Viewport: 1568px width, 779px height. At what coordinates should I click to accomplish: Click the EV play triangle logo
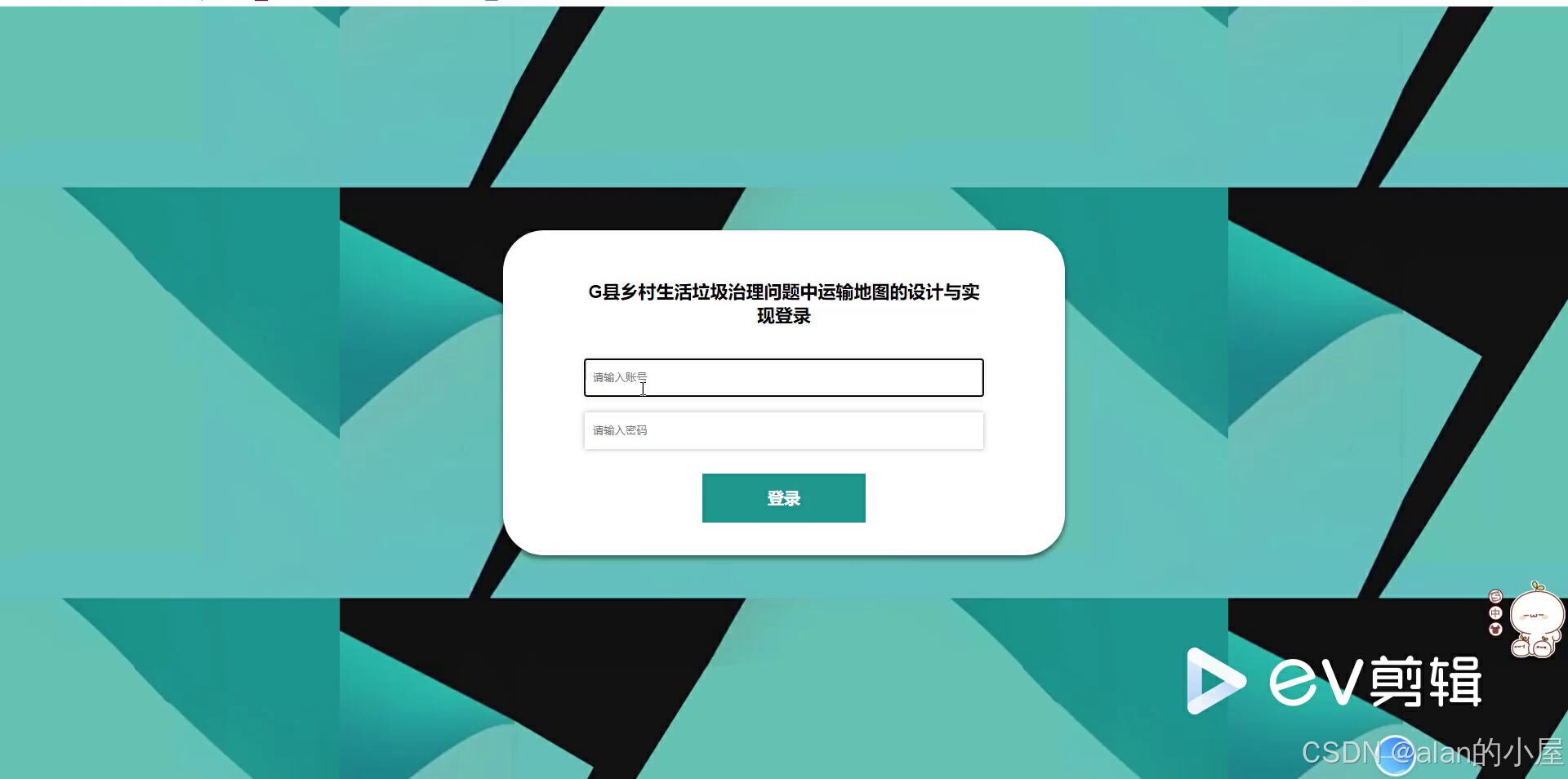[x=1215, y=680]
